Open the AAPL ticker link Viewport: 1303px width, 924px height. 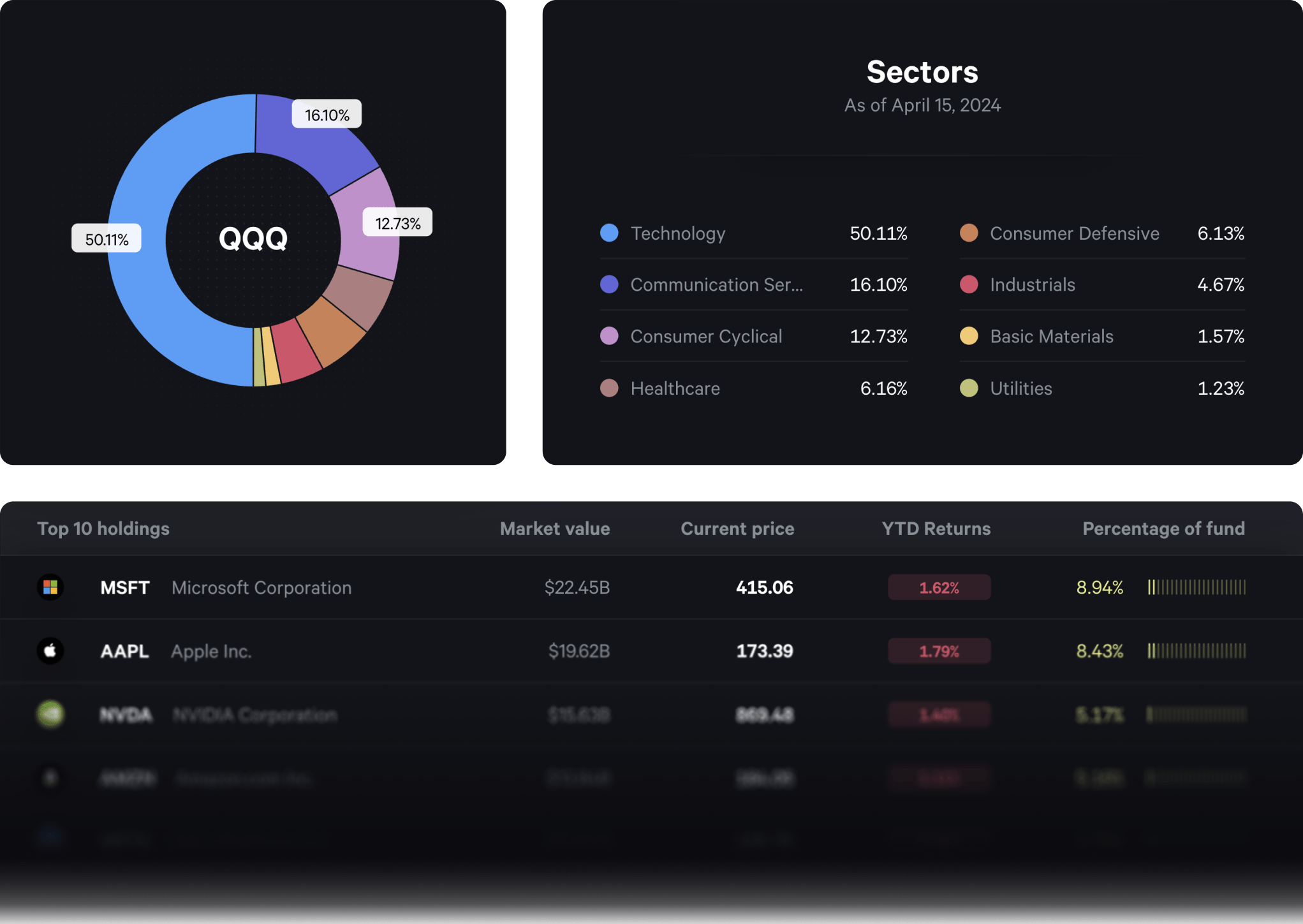pyautogui.click(x=125, y=651)
